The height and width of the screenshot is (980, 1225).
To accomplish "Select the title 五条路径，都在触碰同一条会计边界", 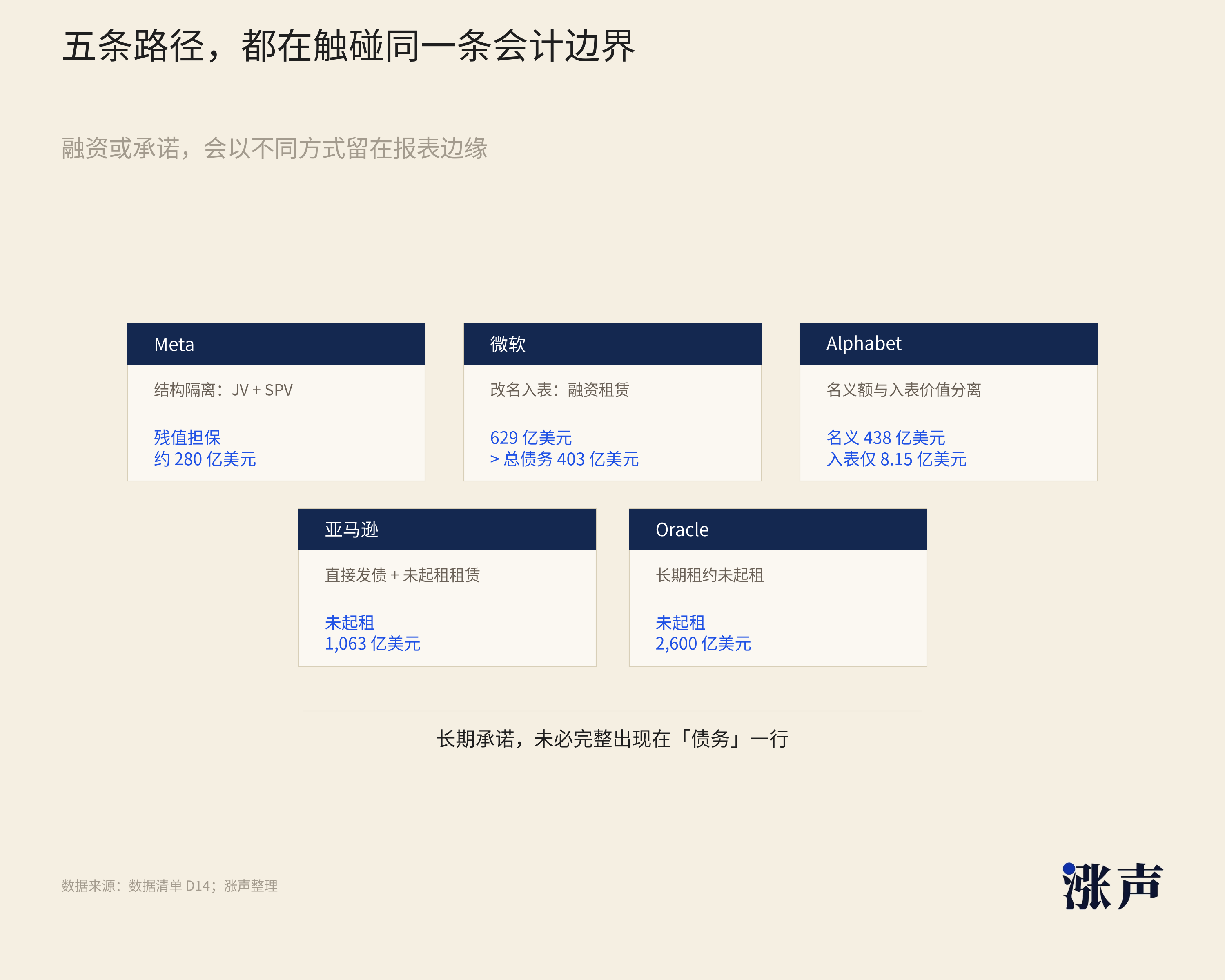I will [348, 46].
